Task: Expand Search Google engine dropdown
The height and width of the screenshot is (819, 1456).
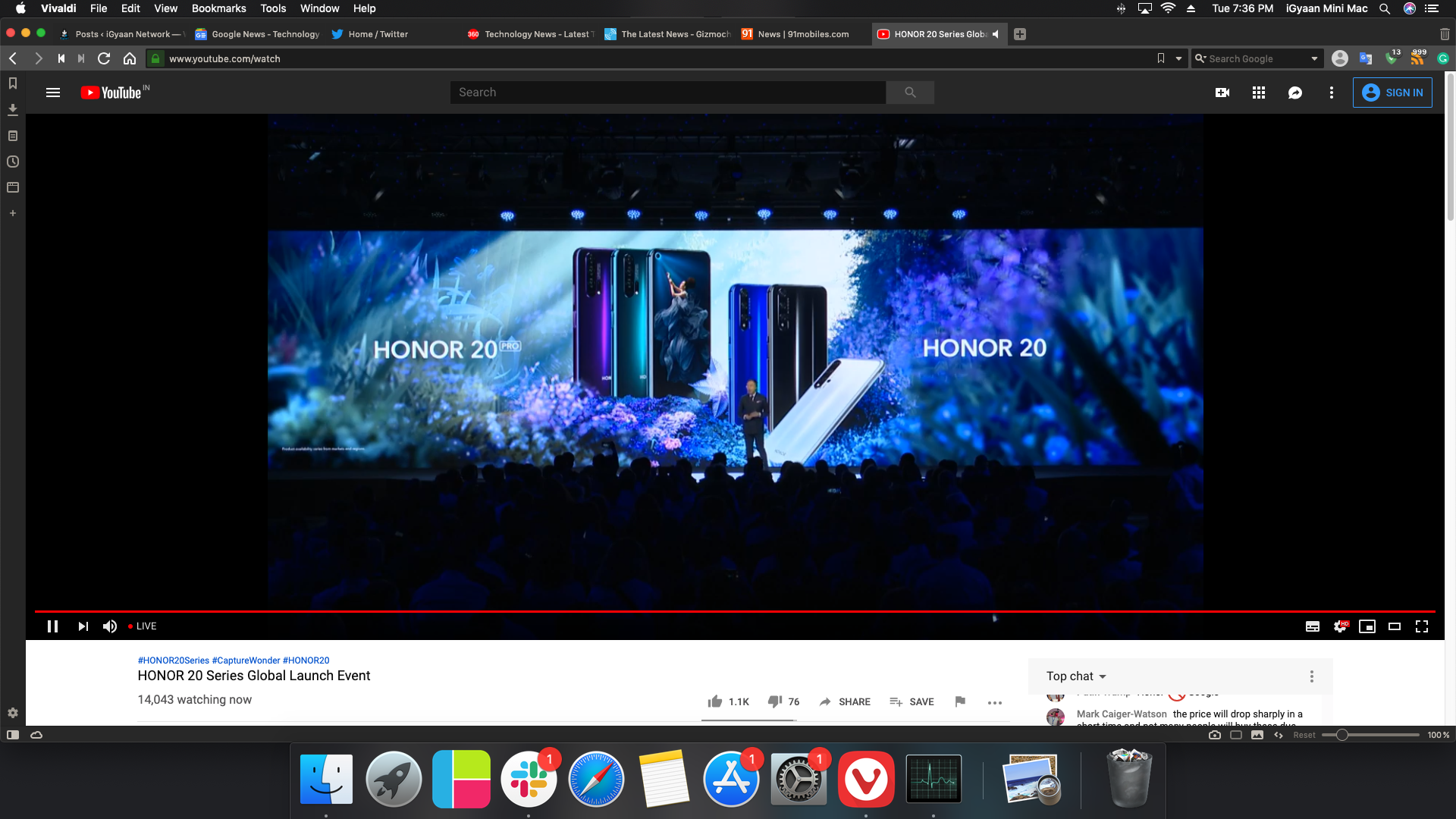Action: coord(1314,58)
